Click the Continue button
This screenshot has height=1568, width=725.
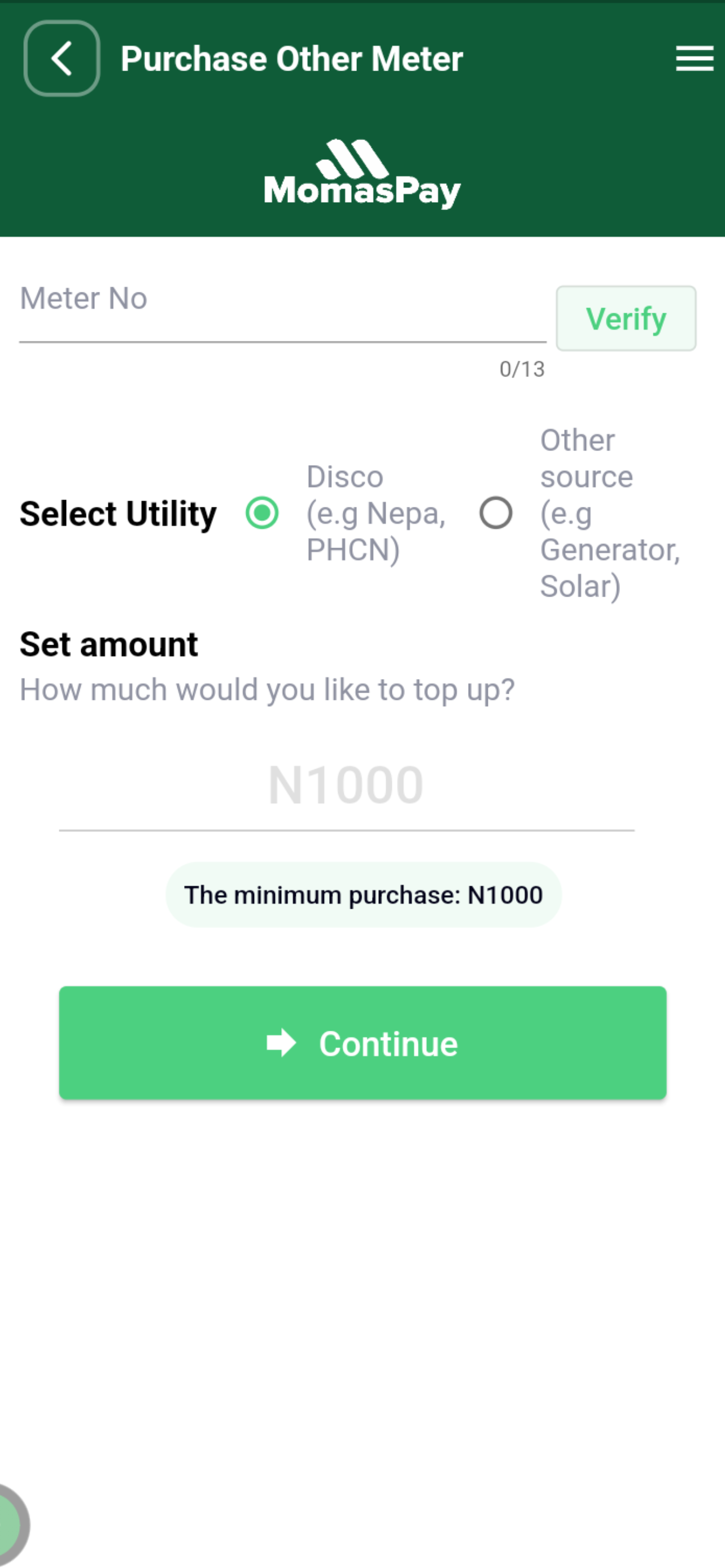tap(363, 1043)
